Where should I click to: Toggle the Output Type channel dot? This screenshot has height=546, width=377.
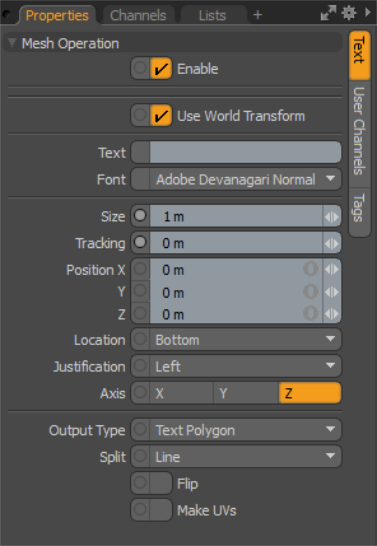coord(140,429)
